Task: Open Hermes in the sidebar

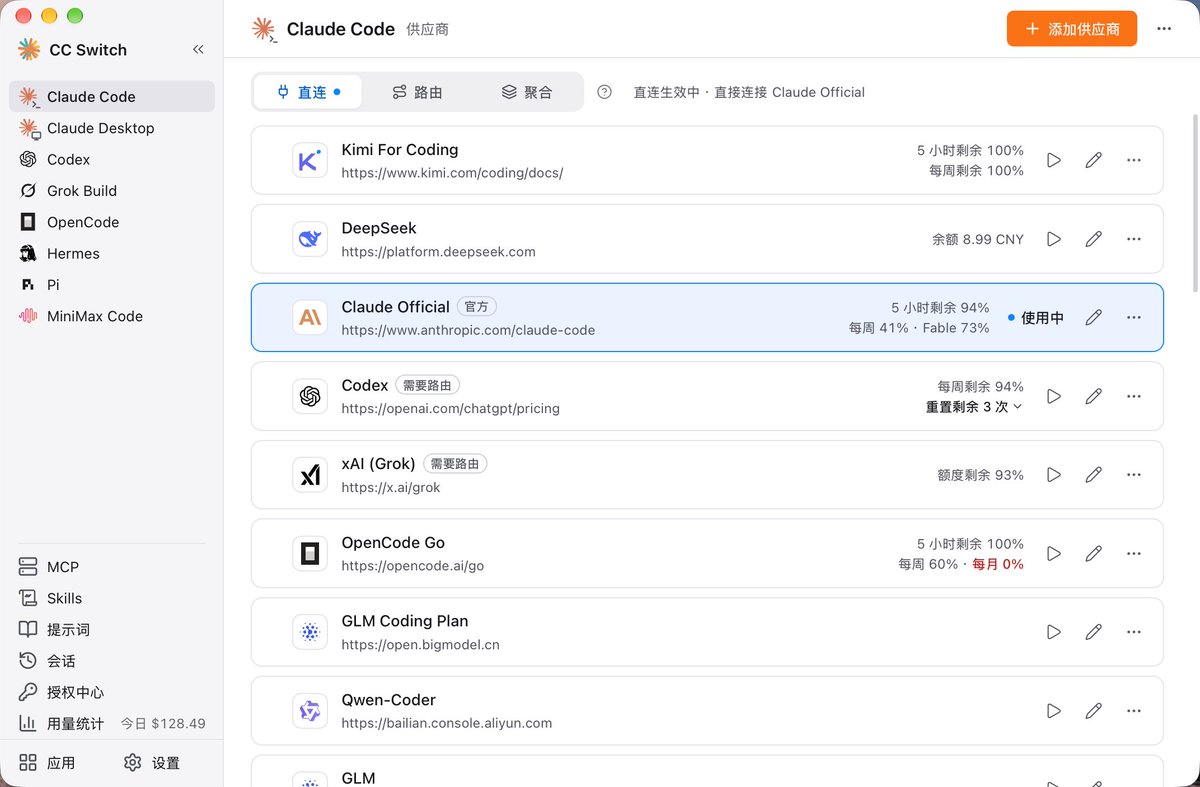Action: coord(112,253)
